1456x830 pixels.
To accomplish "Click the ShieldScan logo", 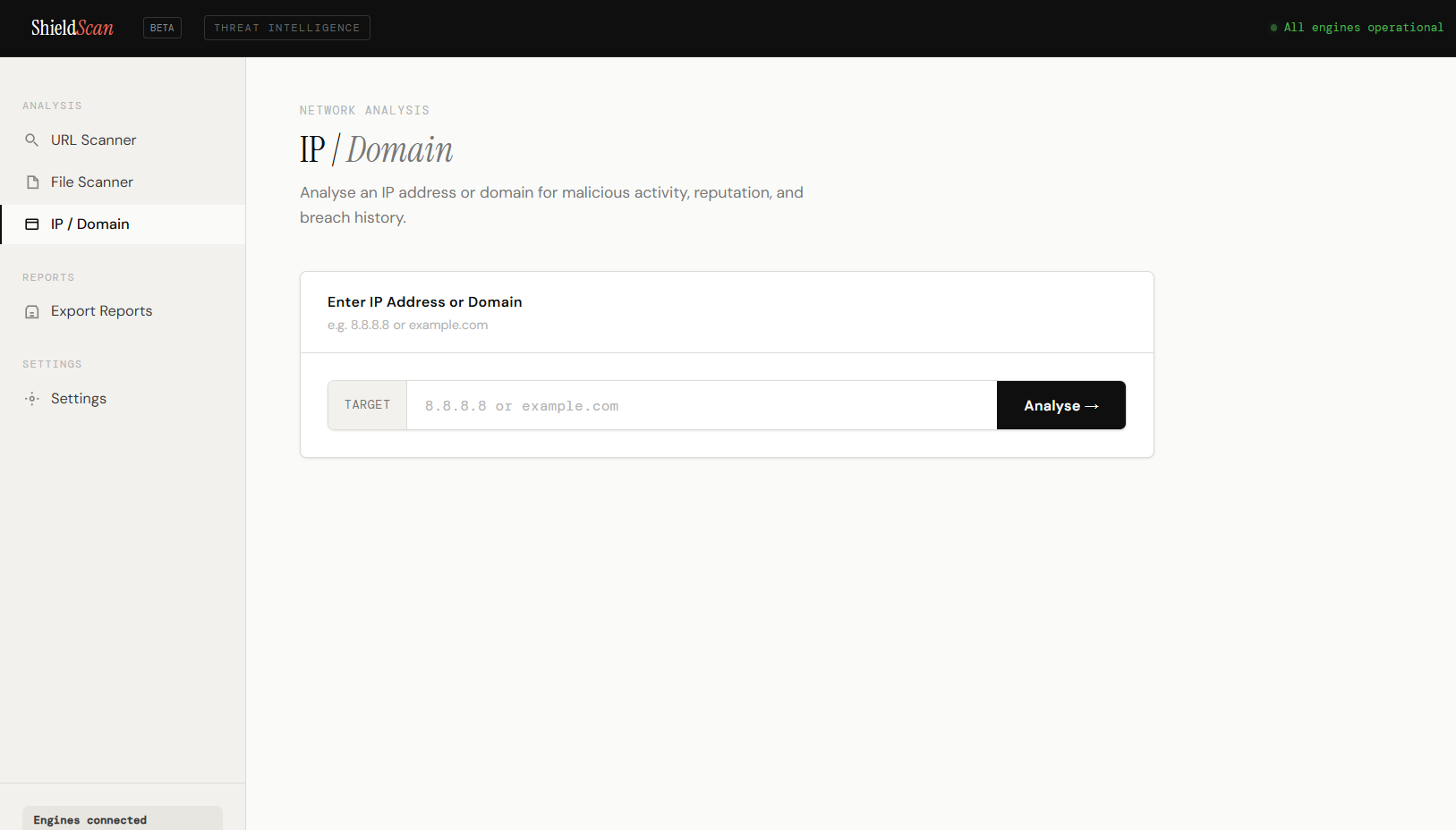I will [72, 28].
